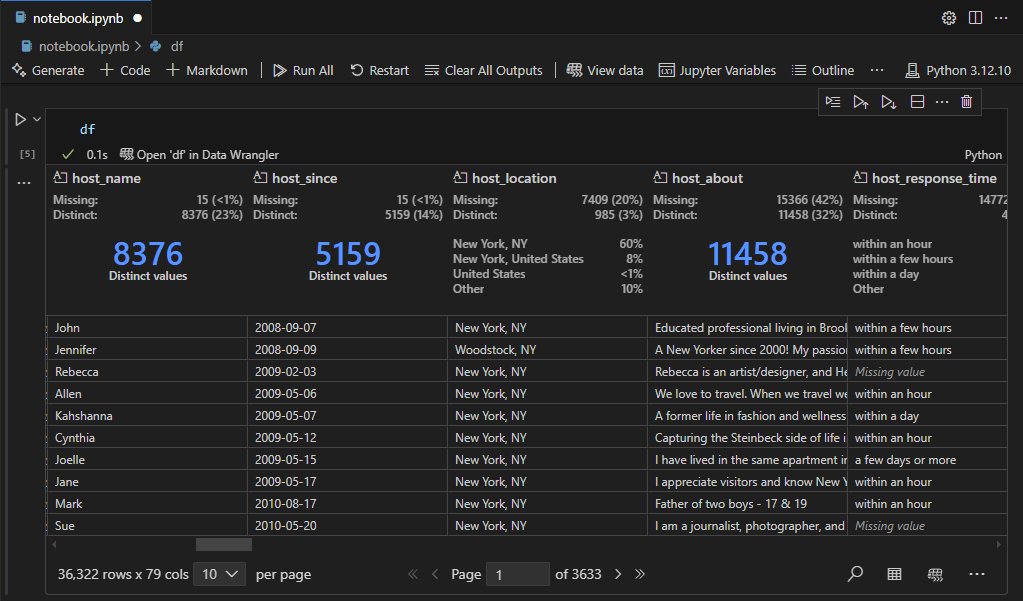The image size is (1023, 601).
Task: Select the 'Woodstock, NY' cell
Action: (547, 350)
